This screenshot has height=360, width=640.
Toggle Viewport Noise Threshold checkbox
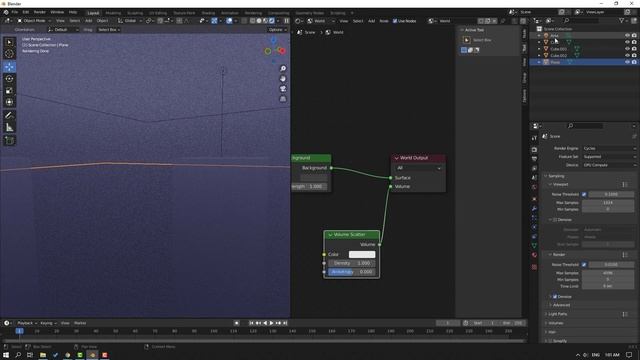tap(584, 194)
